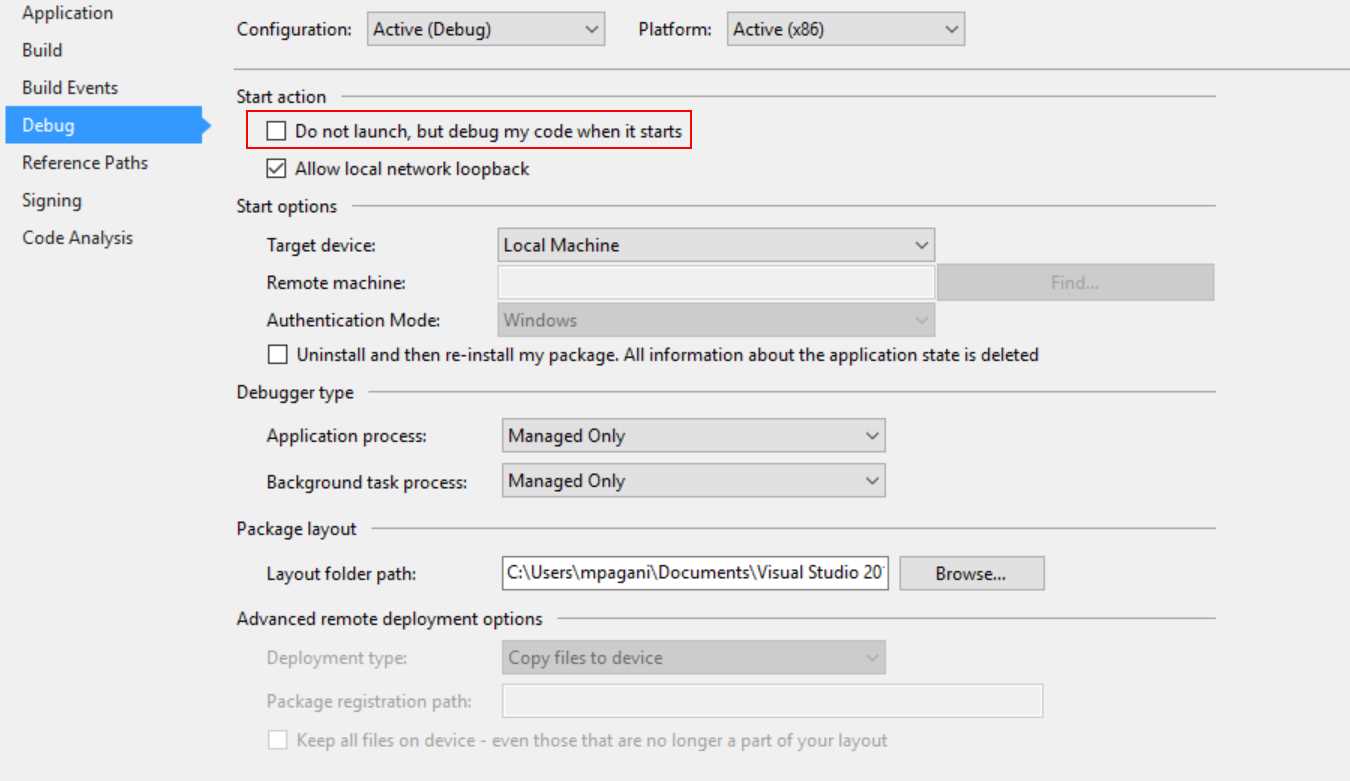The image size is (1350, 781).
Task: Go to the Code Analysis section
Action: pyautogui.click(x=77, y=237)
